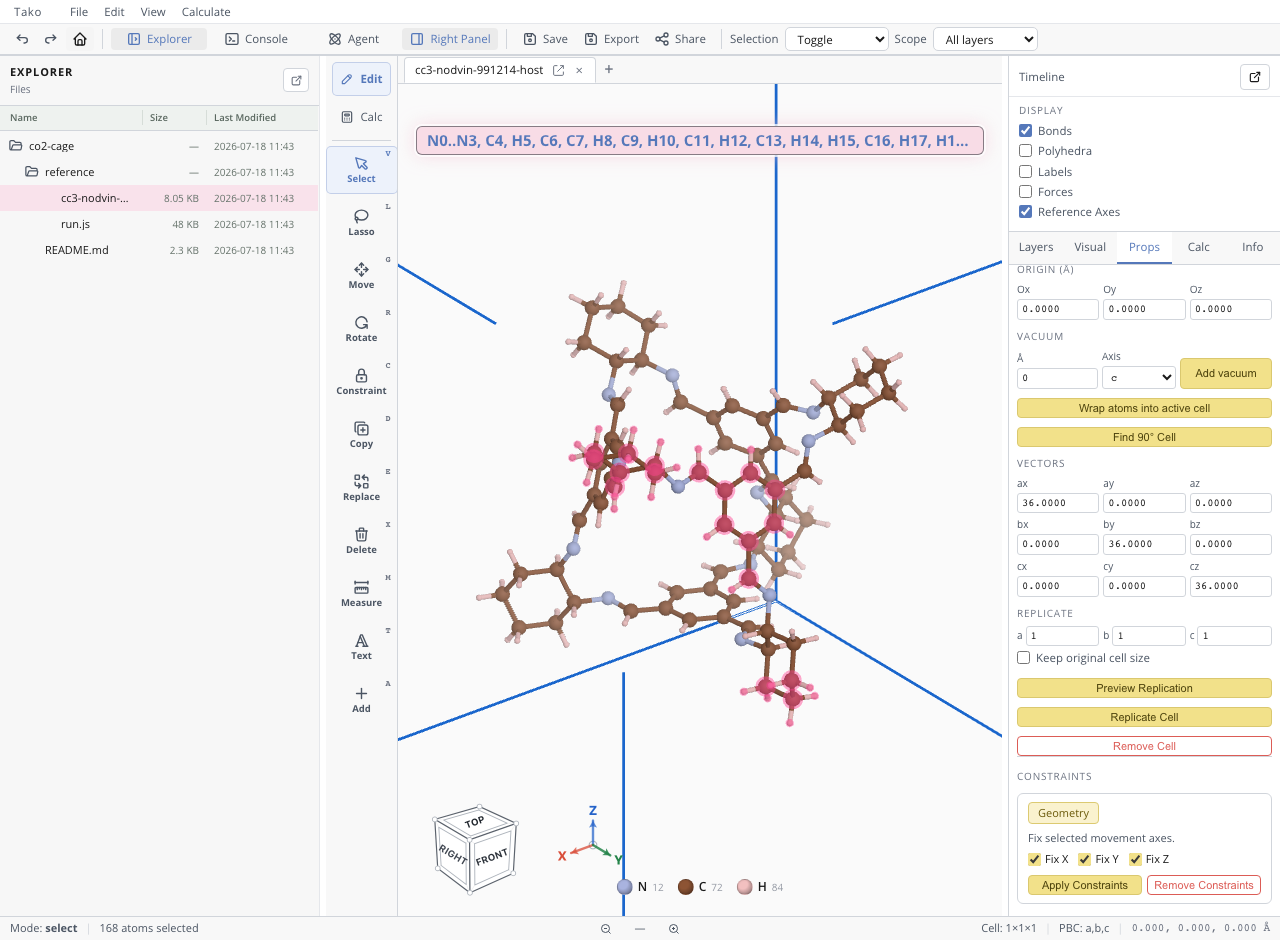Screen dimensions: 1280x940
Task: Open the Selection mode Toggle dropdown
Action: 837,39
